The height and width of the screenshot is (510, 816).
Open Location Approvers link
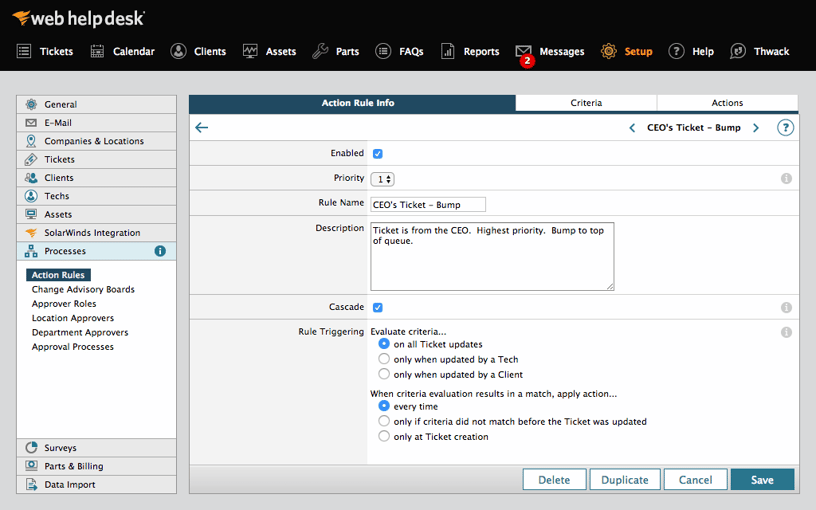[x=73, y=318]
